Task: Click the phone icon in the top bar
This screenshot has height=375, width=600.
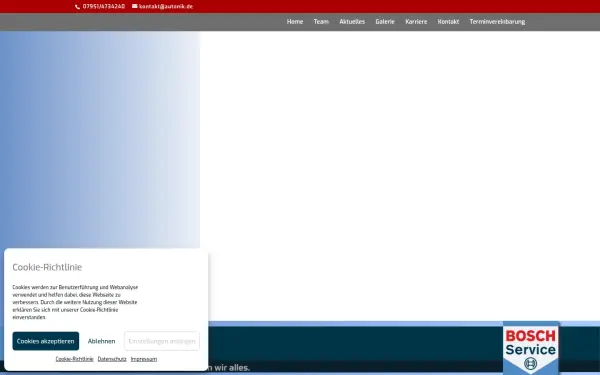Action: pos(77,7)
